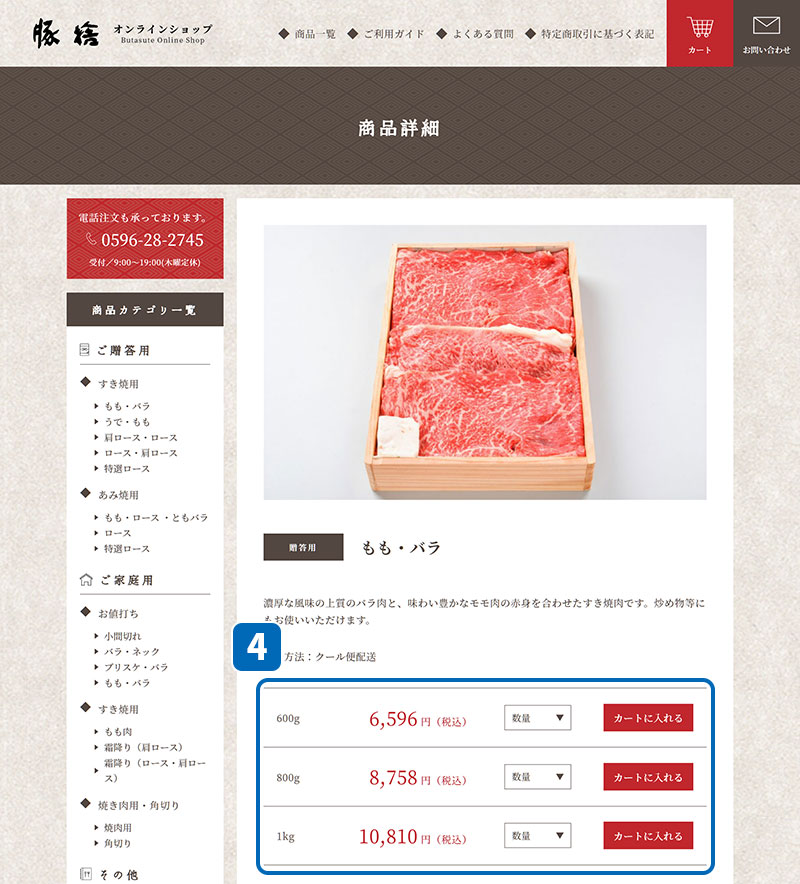Click the diamond bullet beside あみ焼用
The height and width of the screenshot is (884, 800).
pos(86,493)
